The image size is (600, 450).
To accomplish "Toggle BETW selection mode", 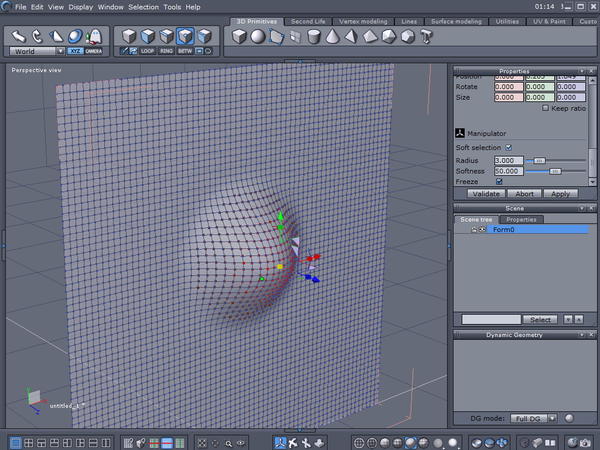I will tap(185, 51).
